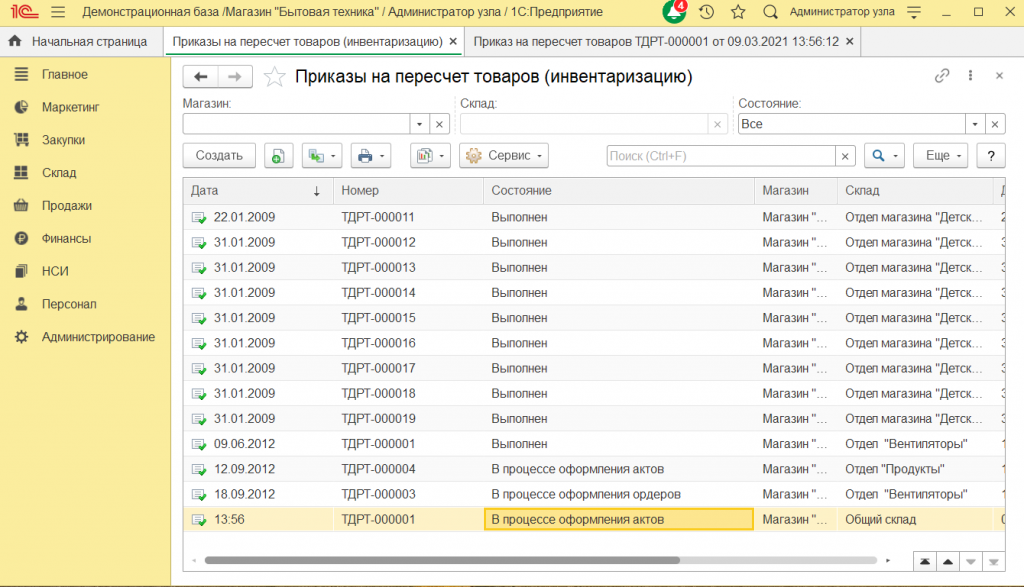Click Общий склад cell in last row
Image resolution: width=1024 pixels, height=587 pixels.
915,520
